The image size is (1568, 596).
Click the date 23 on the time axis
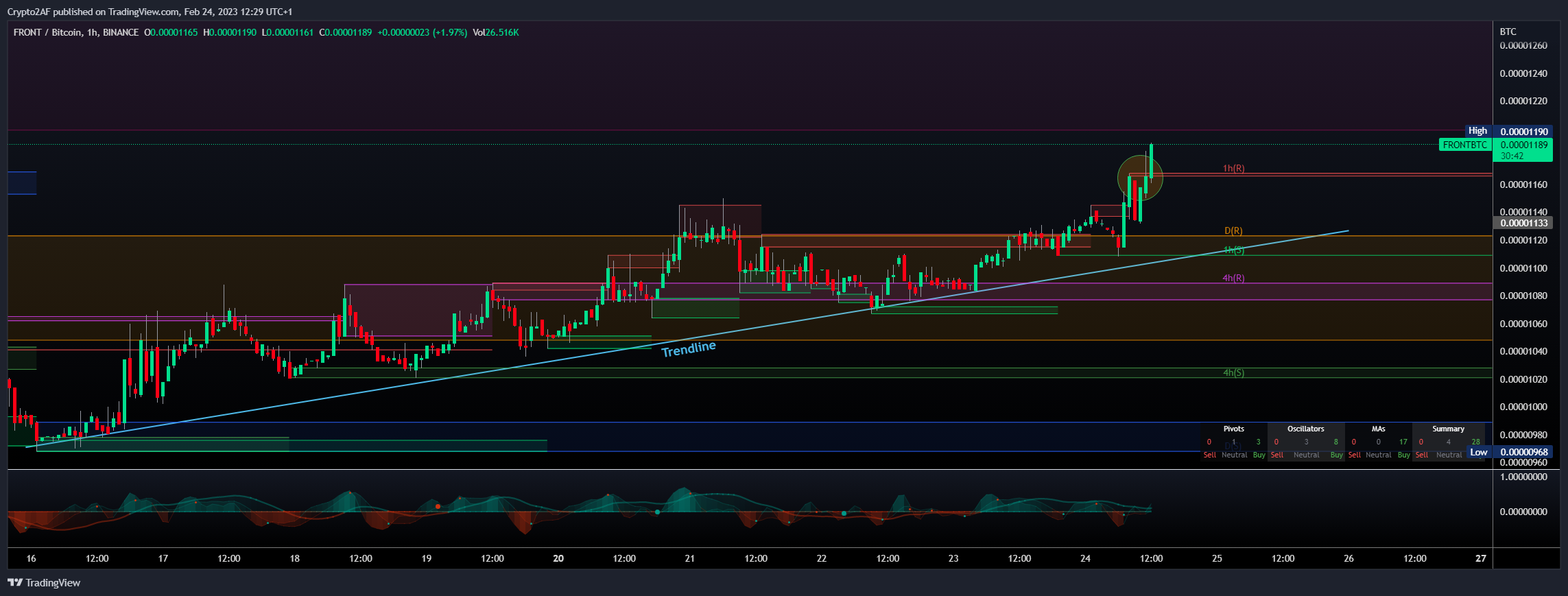coord(953,558)
